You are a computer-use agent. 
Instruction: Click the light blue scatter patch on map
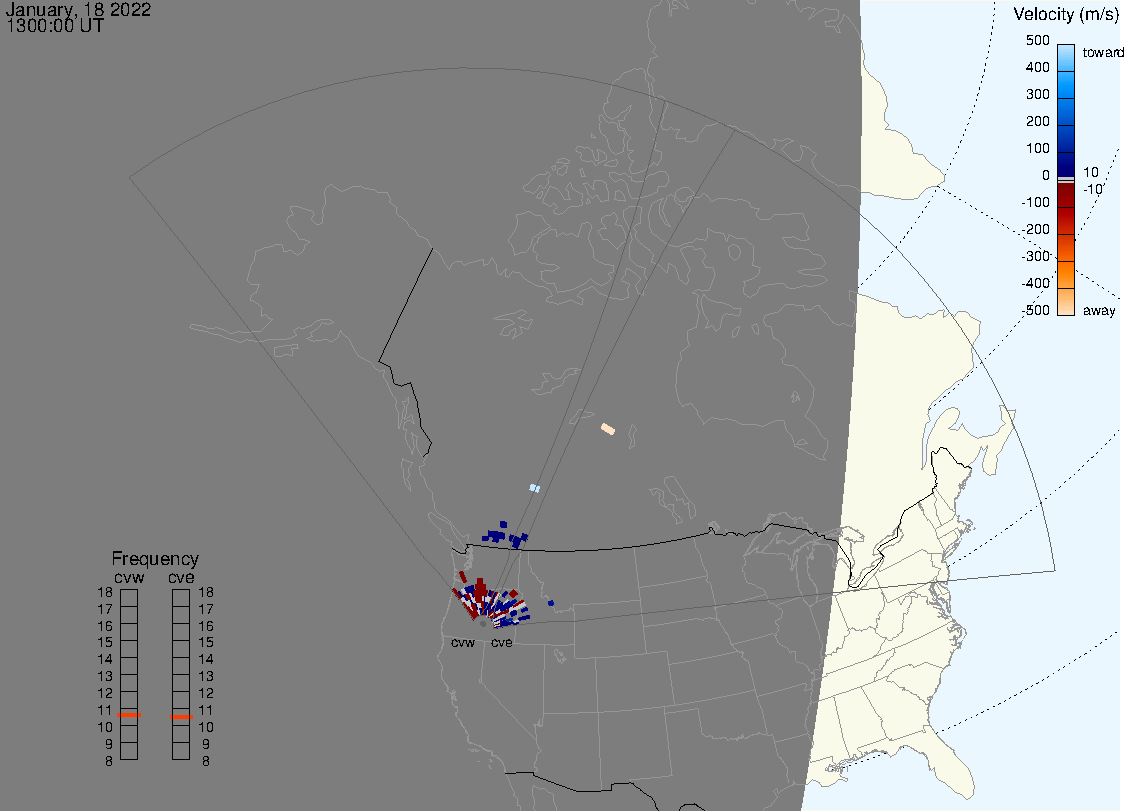[x=534, y=488]
